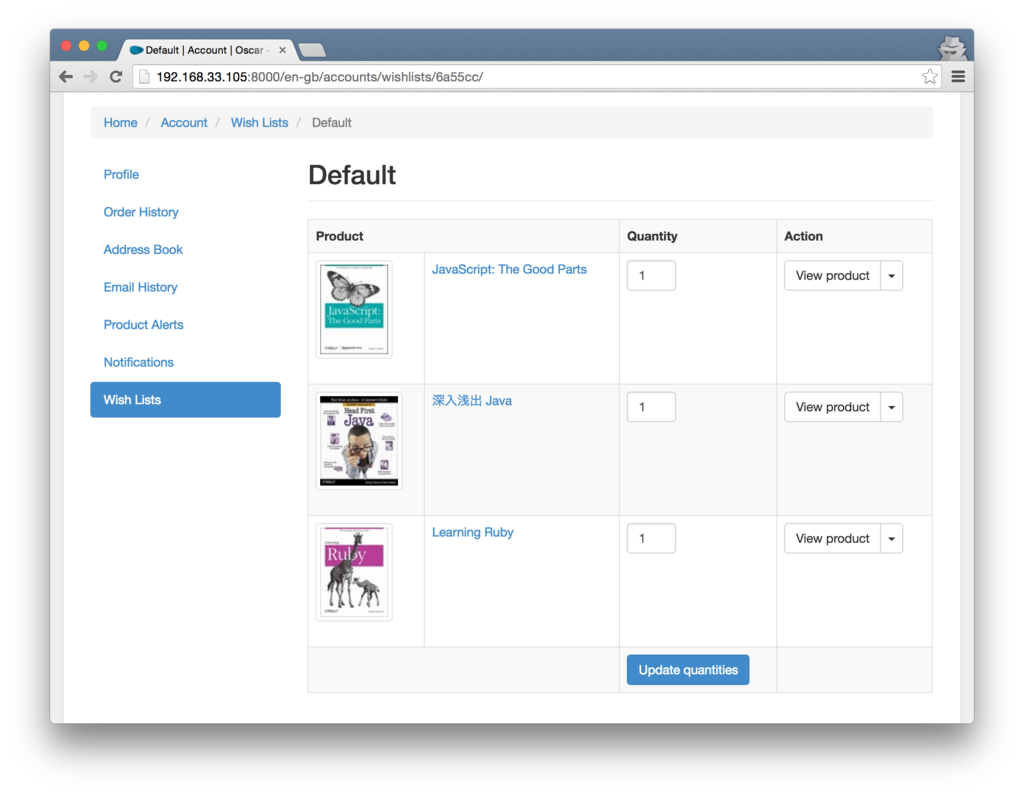
Task: Open a new browser tab
Action: click(x=312, y=50)
